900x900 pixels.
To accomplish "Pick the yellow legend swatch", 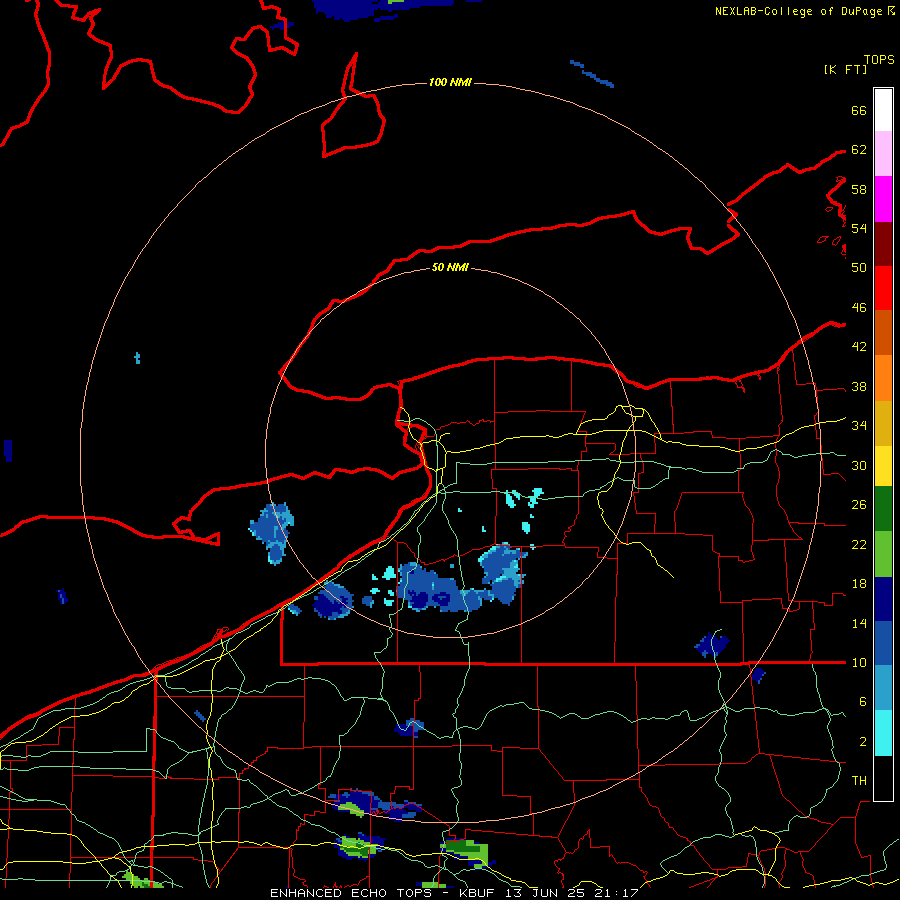I will point(883,466).
